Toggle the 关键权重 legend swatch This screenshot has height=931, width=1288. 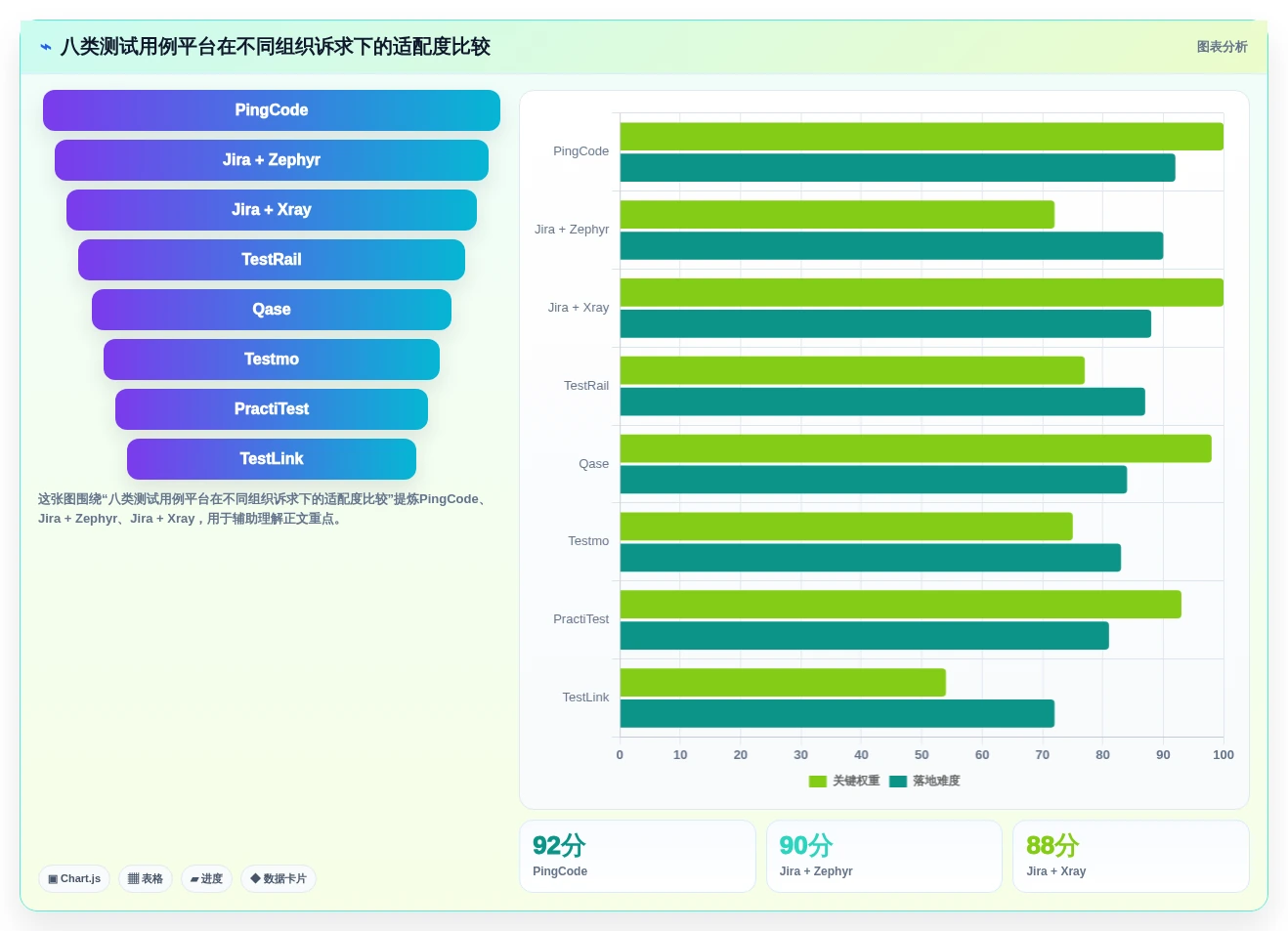click(818, 782)
